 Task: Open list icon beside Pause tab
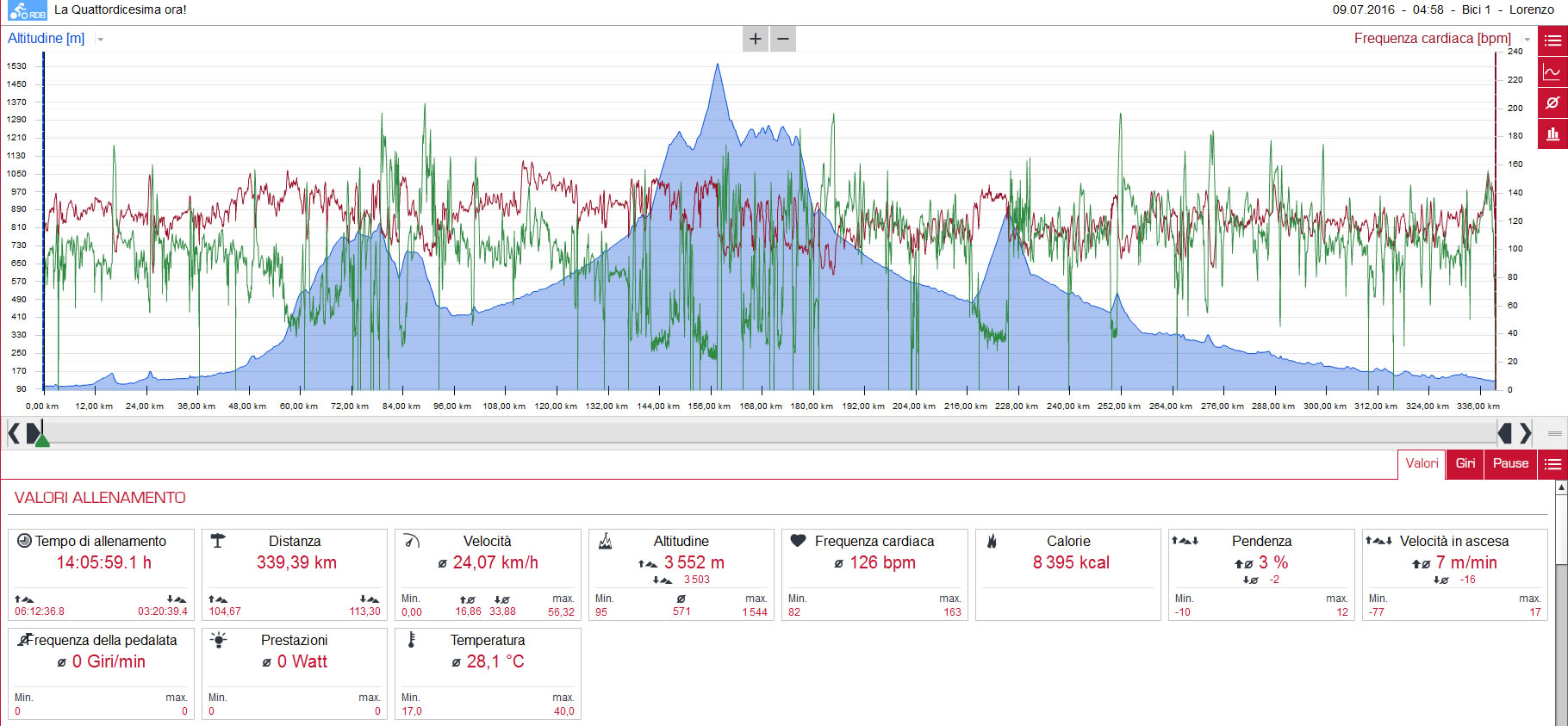click(1552, 464)
